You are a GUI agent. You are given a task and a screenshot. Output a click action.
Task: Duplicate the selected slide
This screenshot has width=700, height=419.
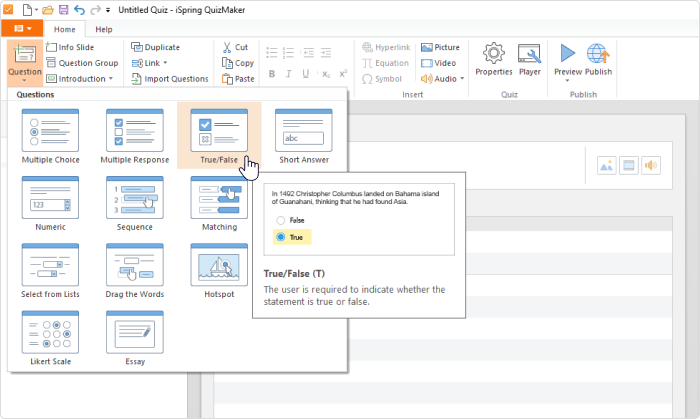155,47
